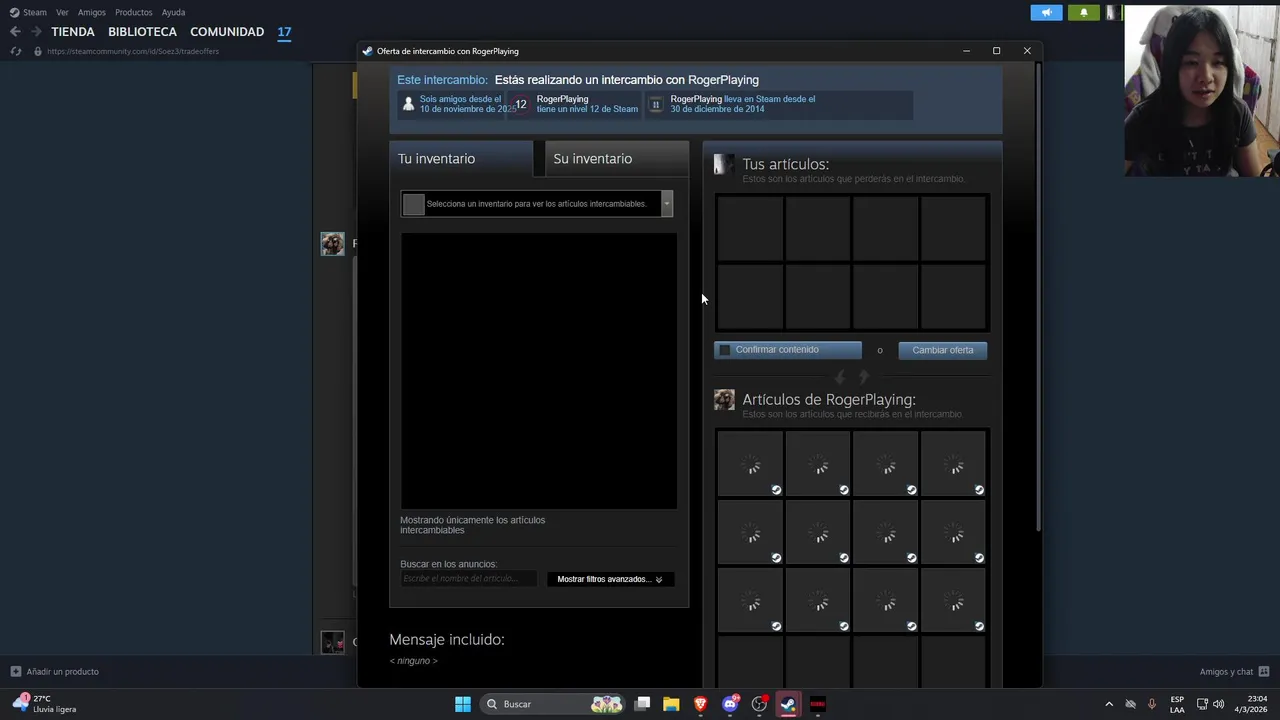Viewport: 1280px width, 720px height.
Task: Click the plus icon for Añadir producto
Action: [15, 672]
